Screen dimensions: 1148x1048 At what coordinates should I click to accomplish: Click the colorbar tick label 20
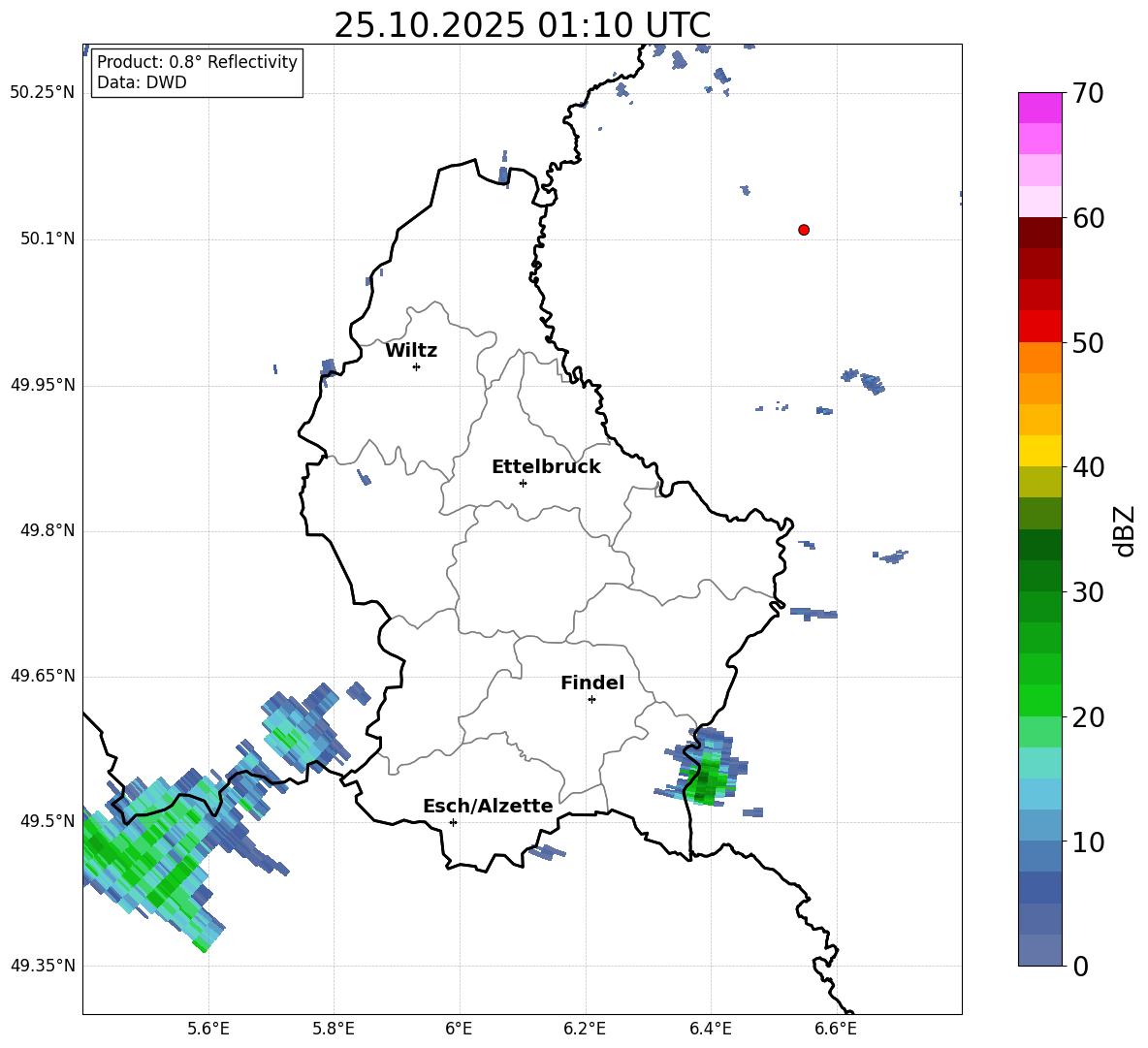(x=1088, y=717)
